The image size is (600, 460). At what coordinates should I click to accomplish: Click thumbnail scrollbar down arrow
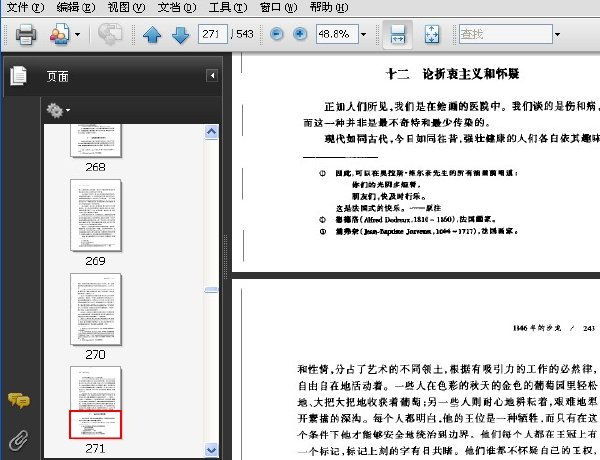[211, 450]
